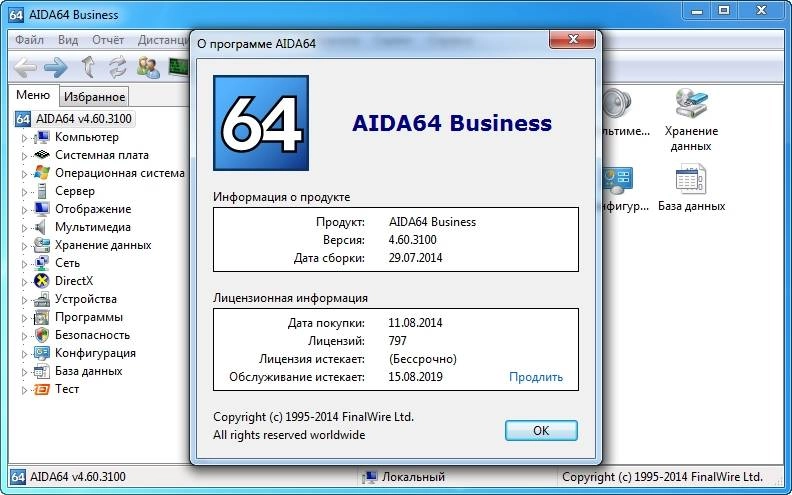Image resolution: width=792 pixels, height=495 pixels.
Task: Click purchase date 11.08.2014
Action: tap(415, 323)
